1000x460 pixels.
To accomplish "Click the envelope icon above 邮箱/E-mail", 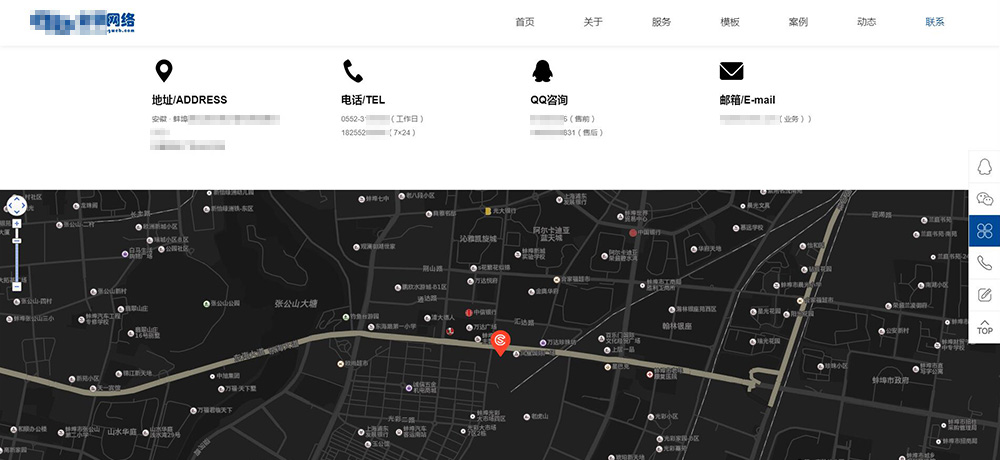I will pyautogui.click(x=731, y=71).
